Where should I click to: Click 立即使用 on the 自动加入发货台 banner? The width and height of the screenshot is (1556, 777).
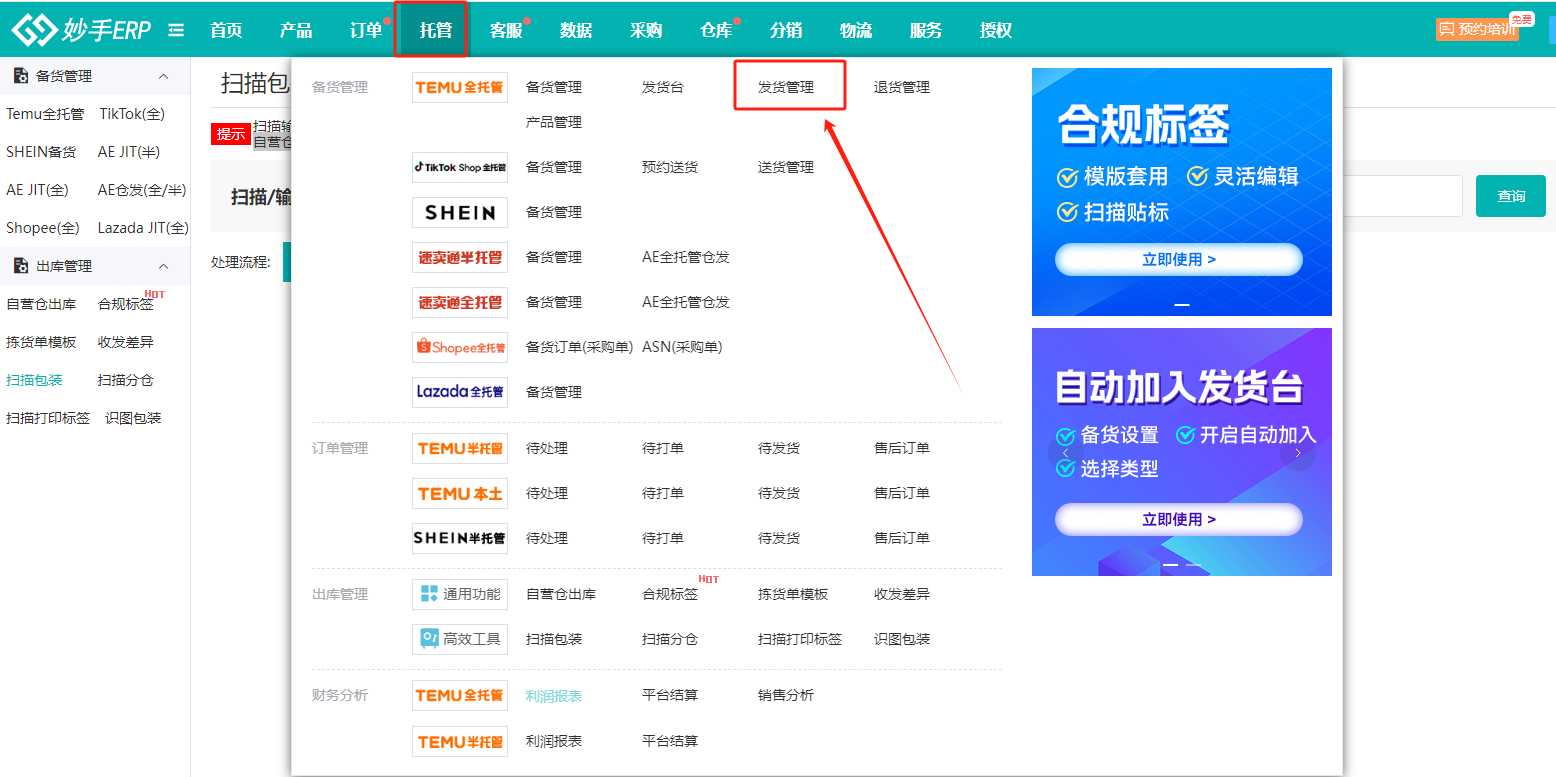coord(1179,519)
